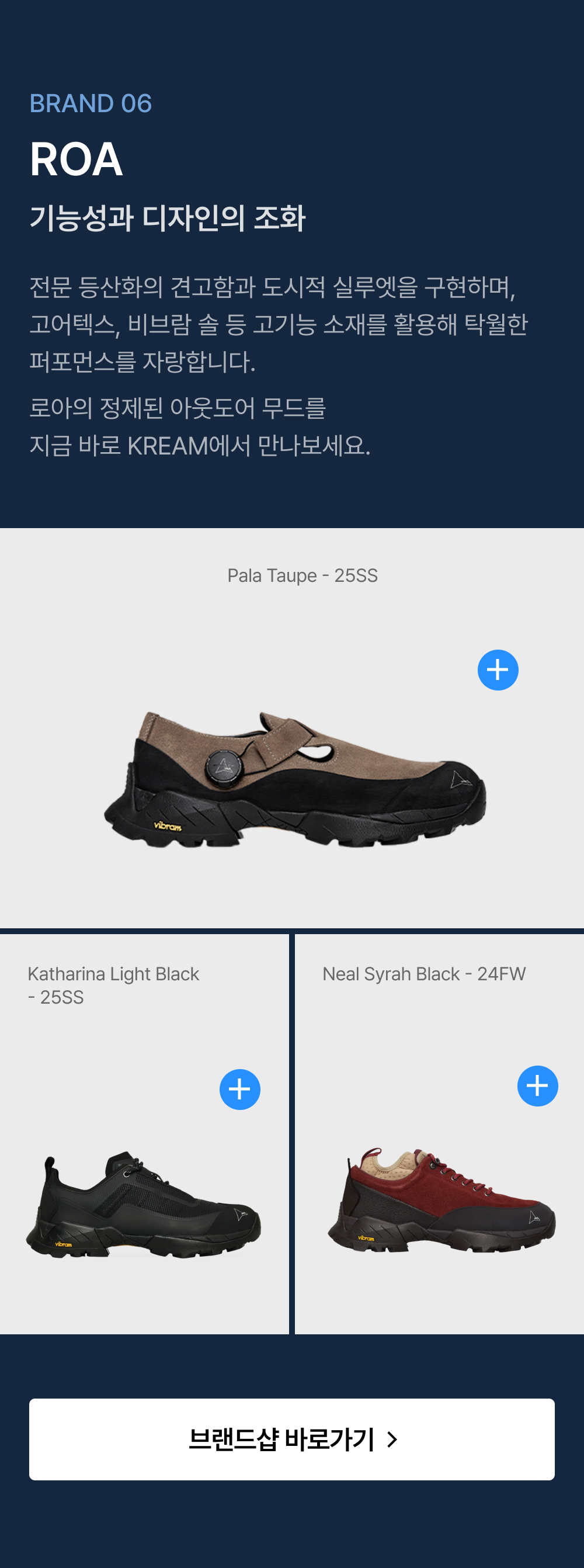Open the burgundy Neal Syrah shoe image

442,1199
